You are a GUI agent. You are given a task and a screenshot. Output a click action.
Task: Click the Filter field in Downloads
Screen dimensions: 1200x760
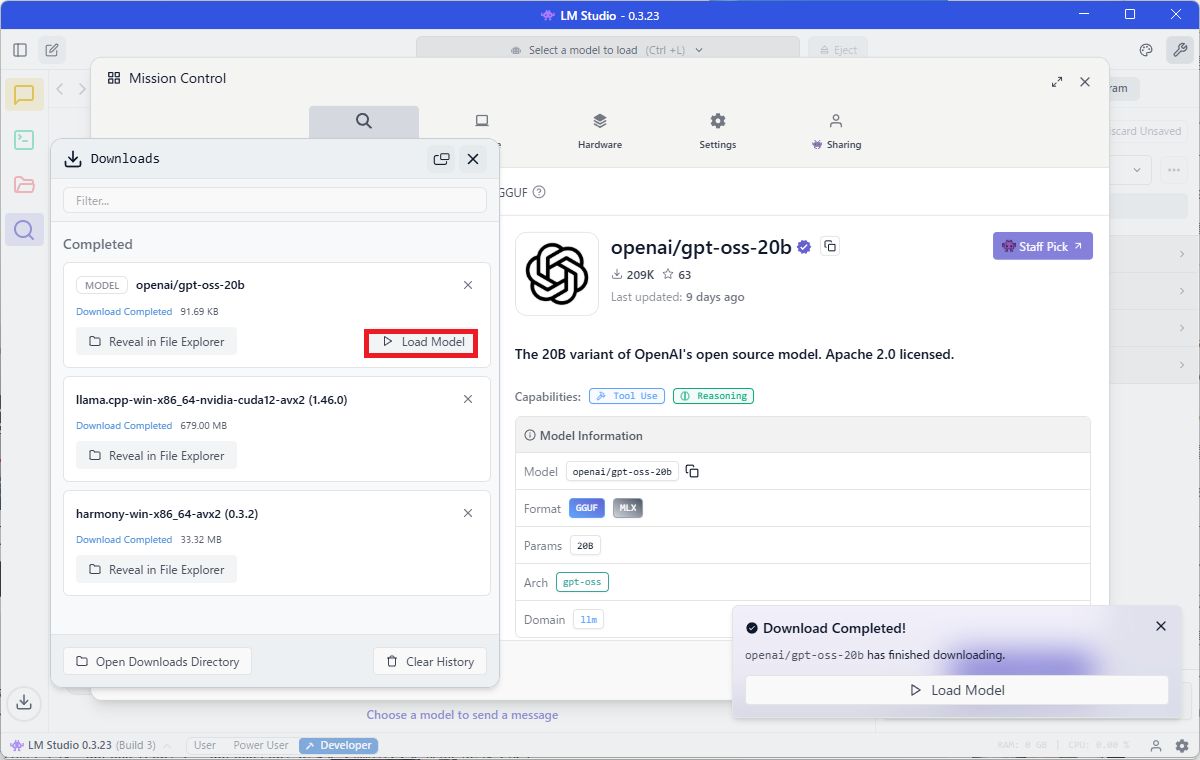pos(275,200)
